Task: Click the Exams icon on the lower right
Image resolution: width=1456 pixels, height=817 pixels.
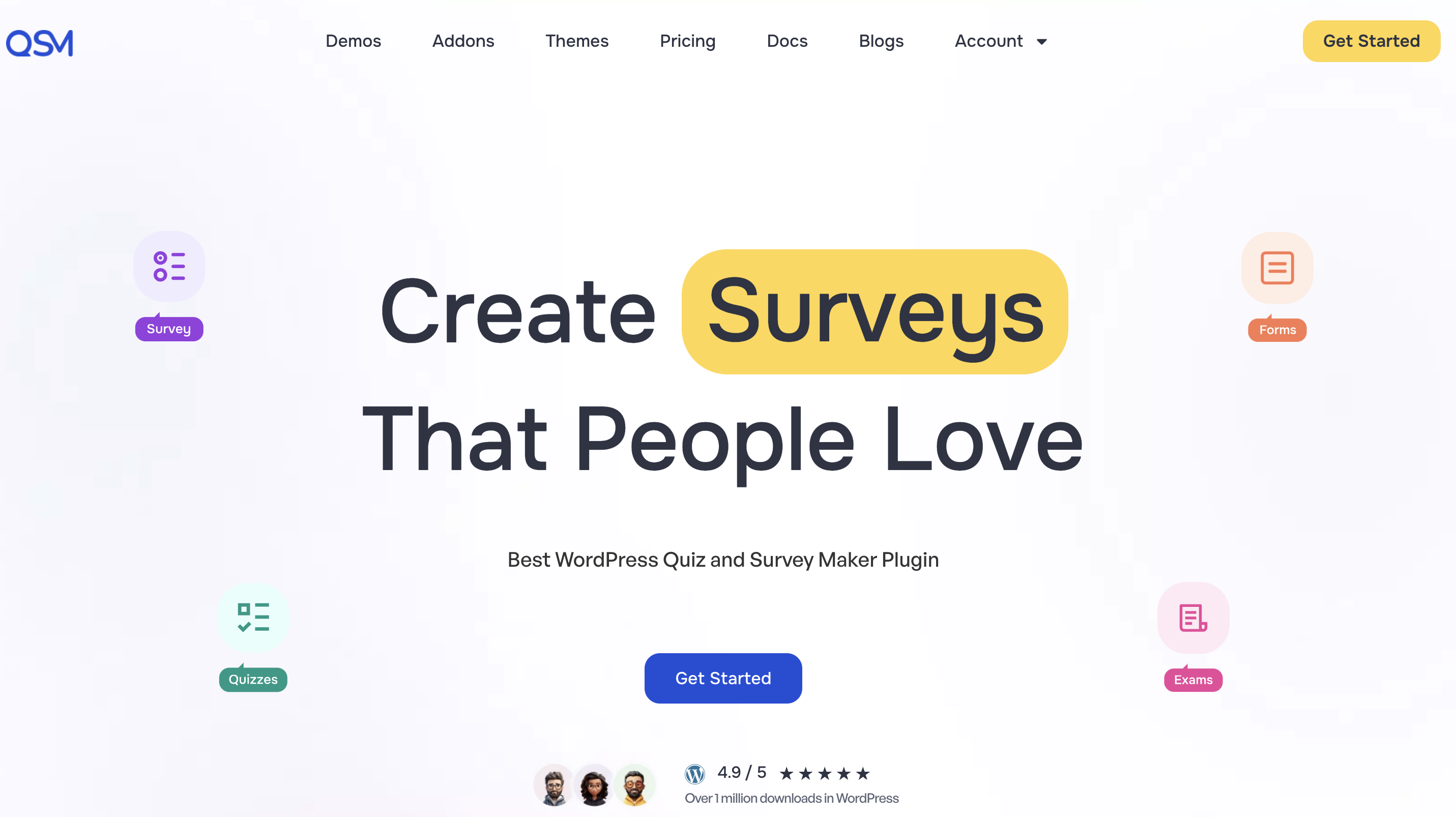Action: tap(1193, 616)
